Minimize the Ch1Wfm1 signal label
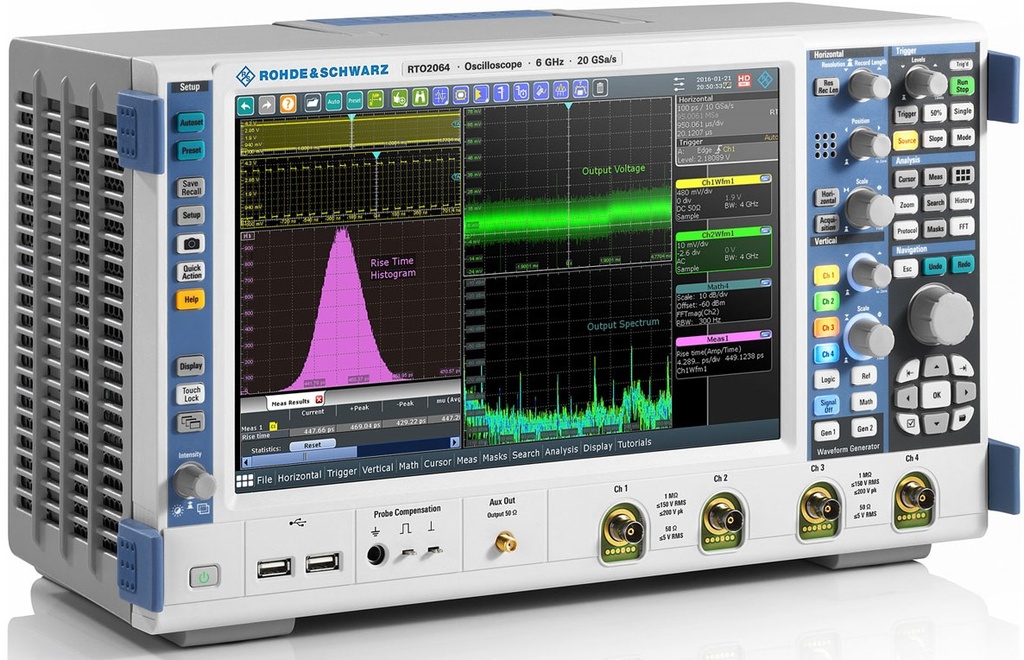 pyautogui.click(x=765, y=178)
